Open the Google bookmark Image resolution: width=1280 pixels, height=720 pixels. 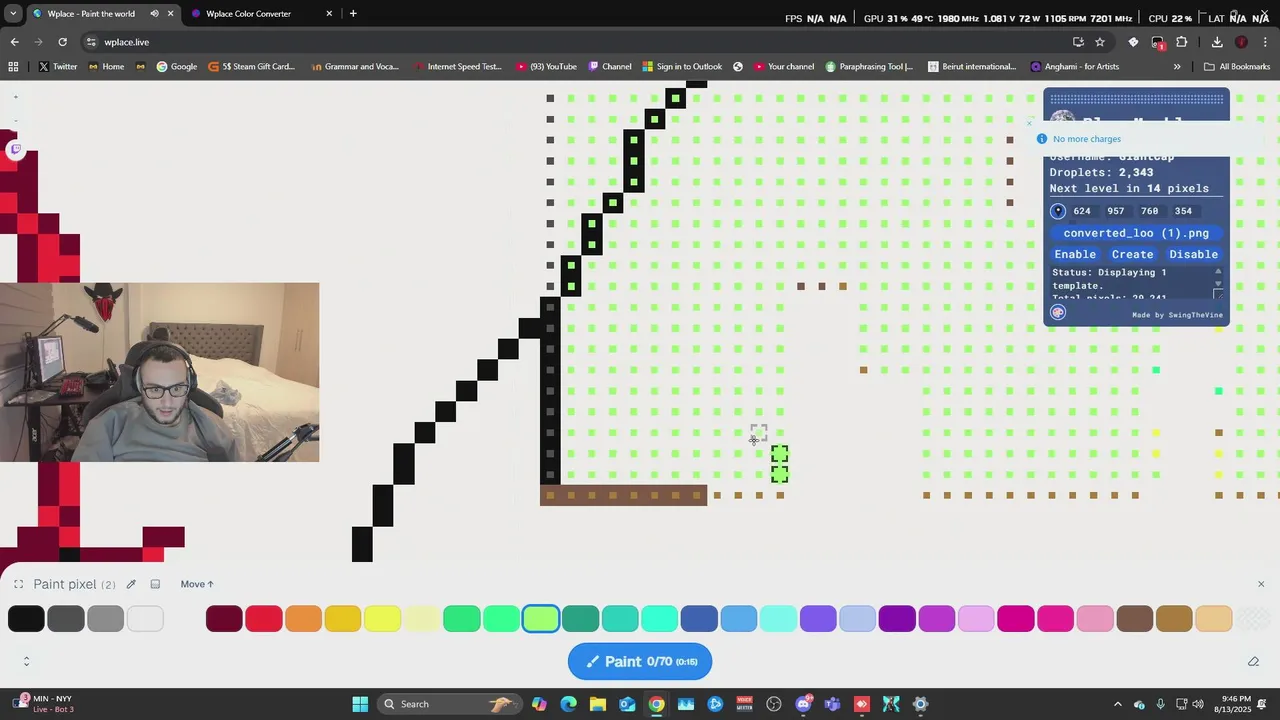176,67
